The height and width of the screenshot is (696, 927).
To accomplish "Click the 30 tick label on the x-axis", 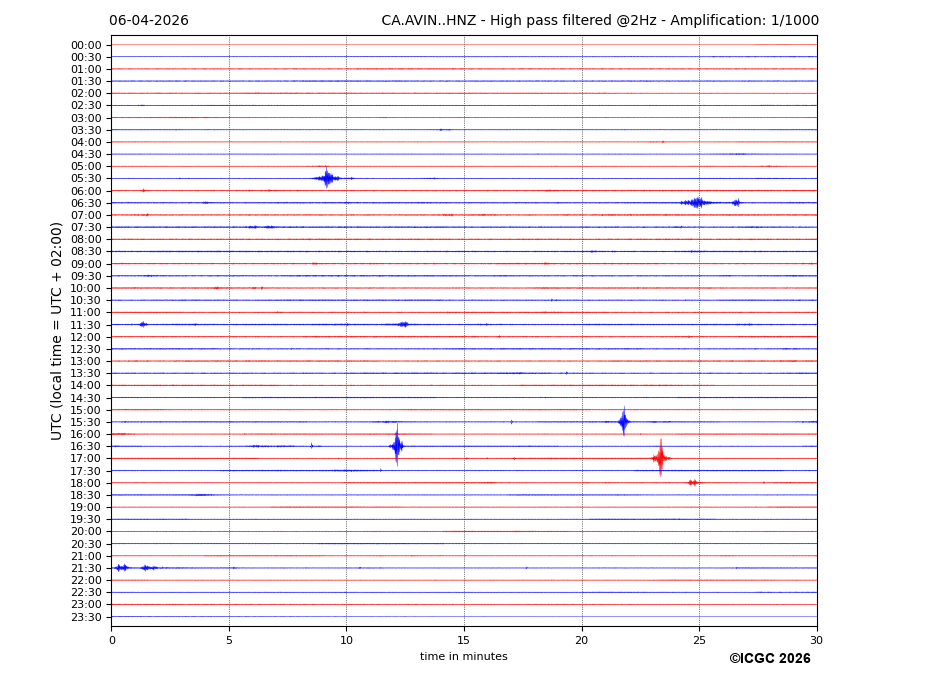I will [x=816, y=640].
